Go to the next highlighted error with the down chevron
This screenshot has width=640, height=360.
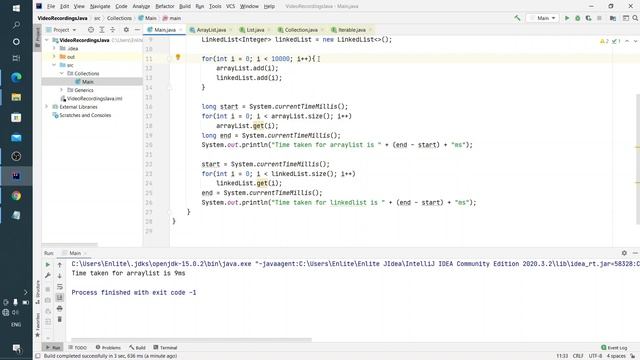click(x=635, y=41)
